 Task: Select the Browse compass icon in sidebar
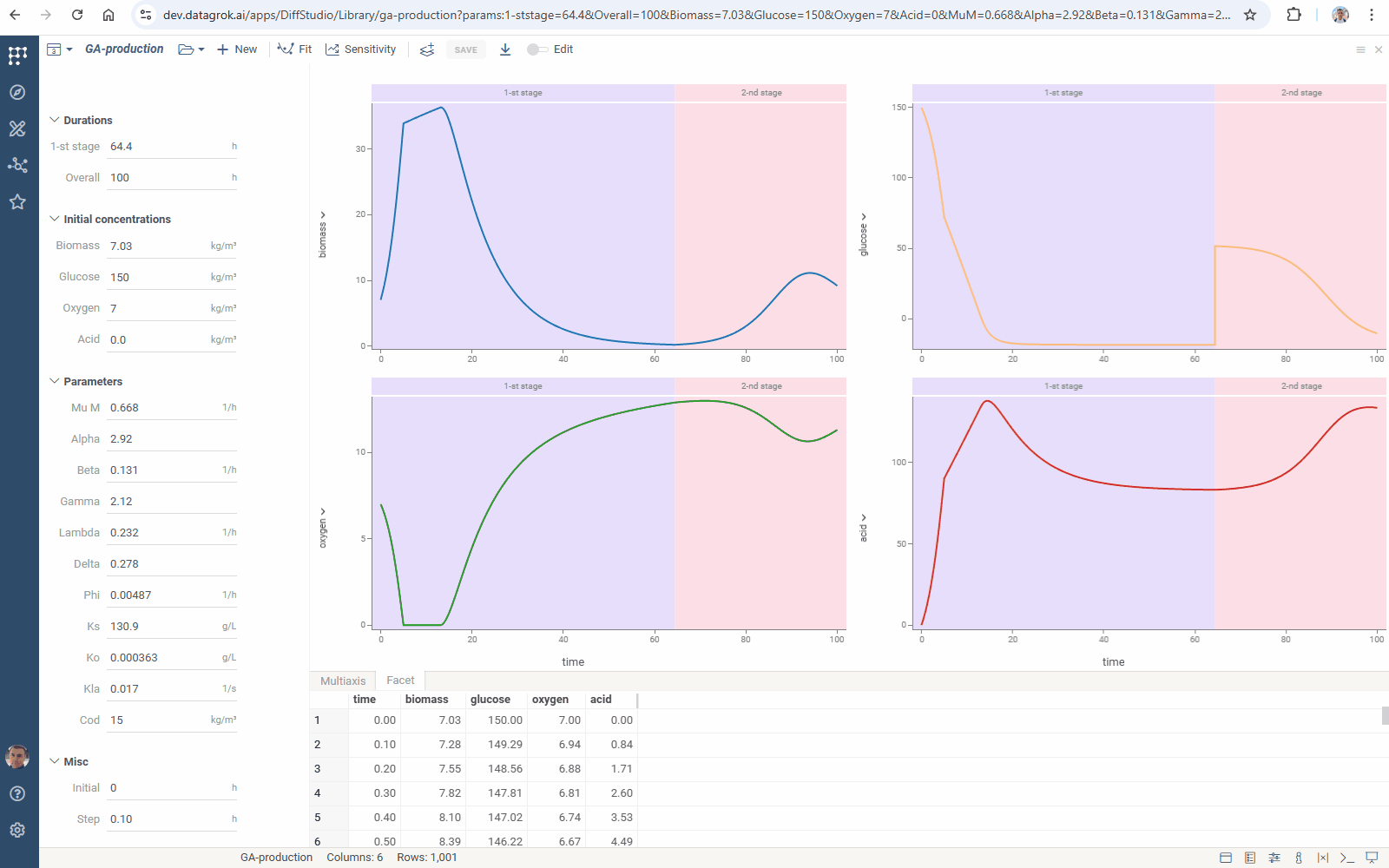[17, 92]
